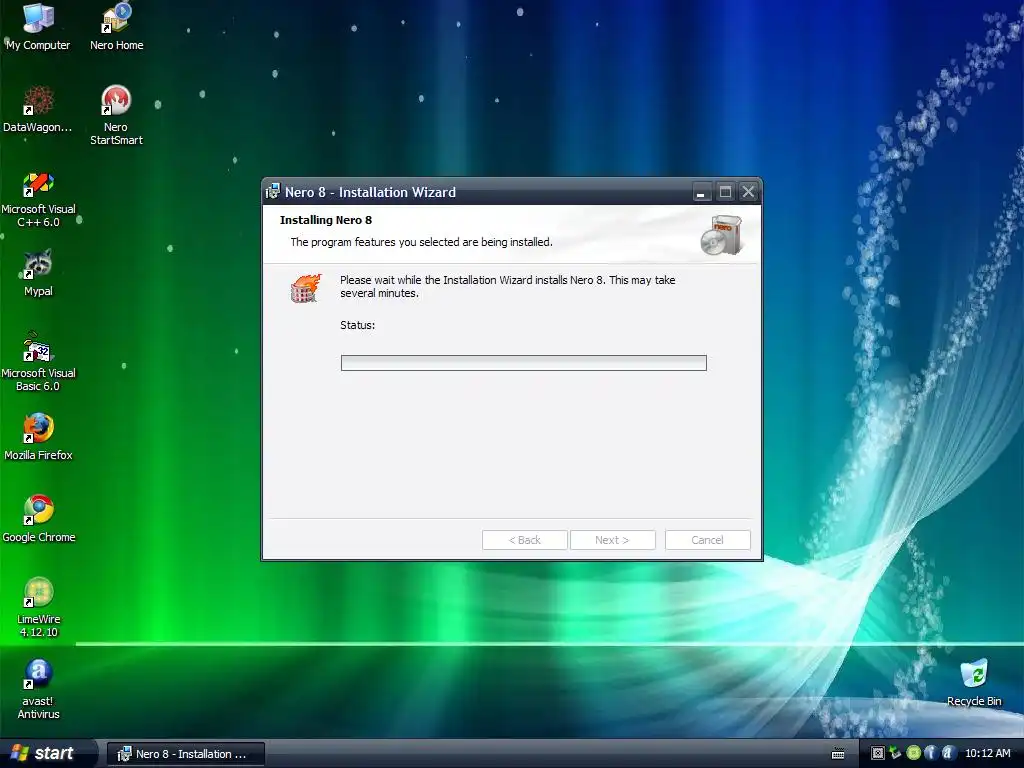
Task: Click the green arrow install tray icon
Action: pos(895,753)
